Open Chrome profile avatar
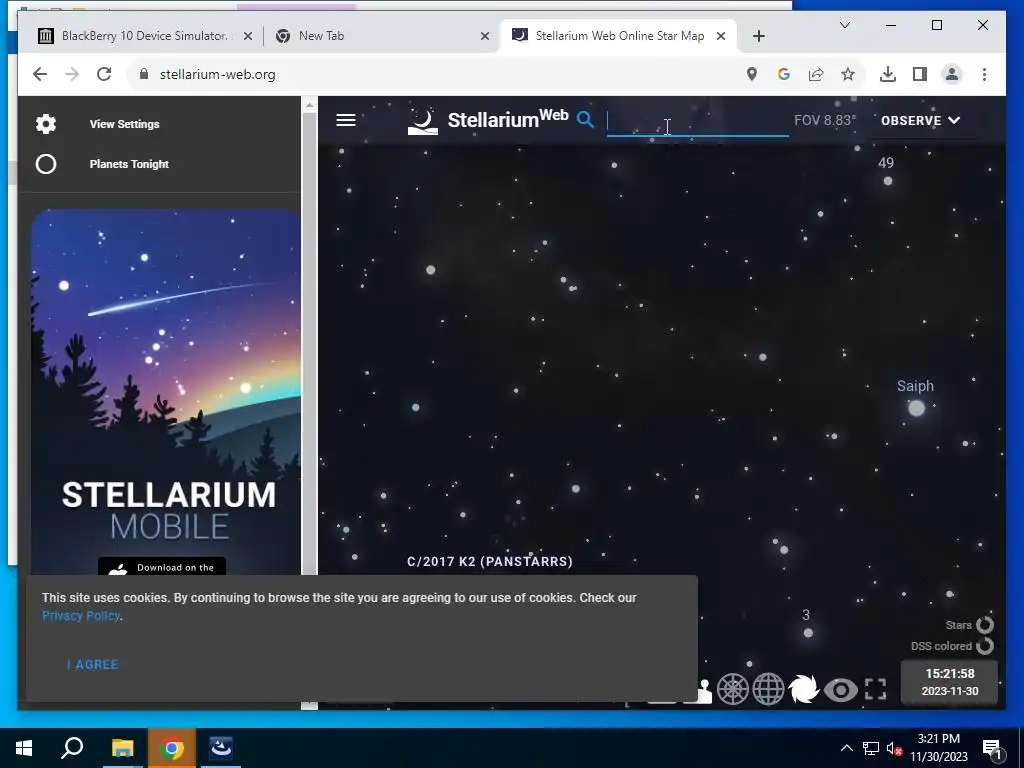1024x768 pixels. point(952,74)
